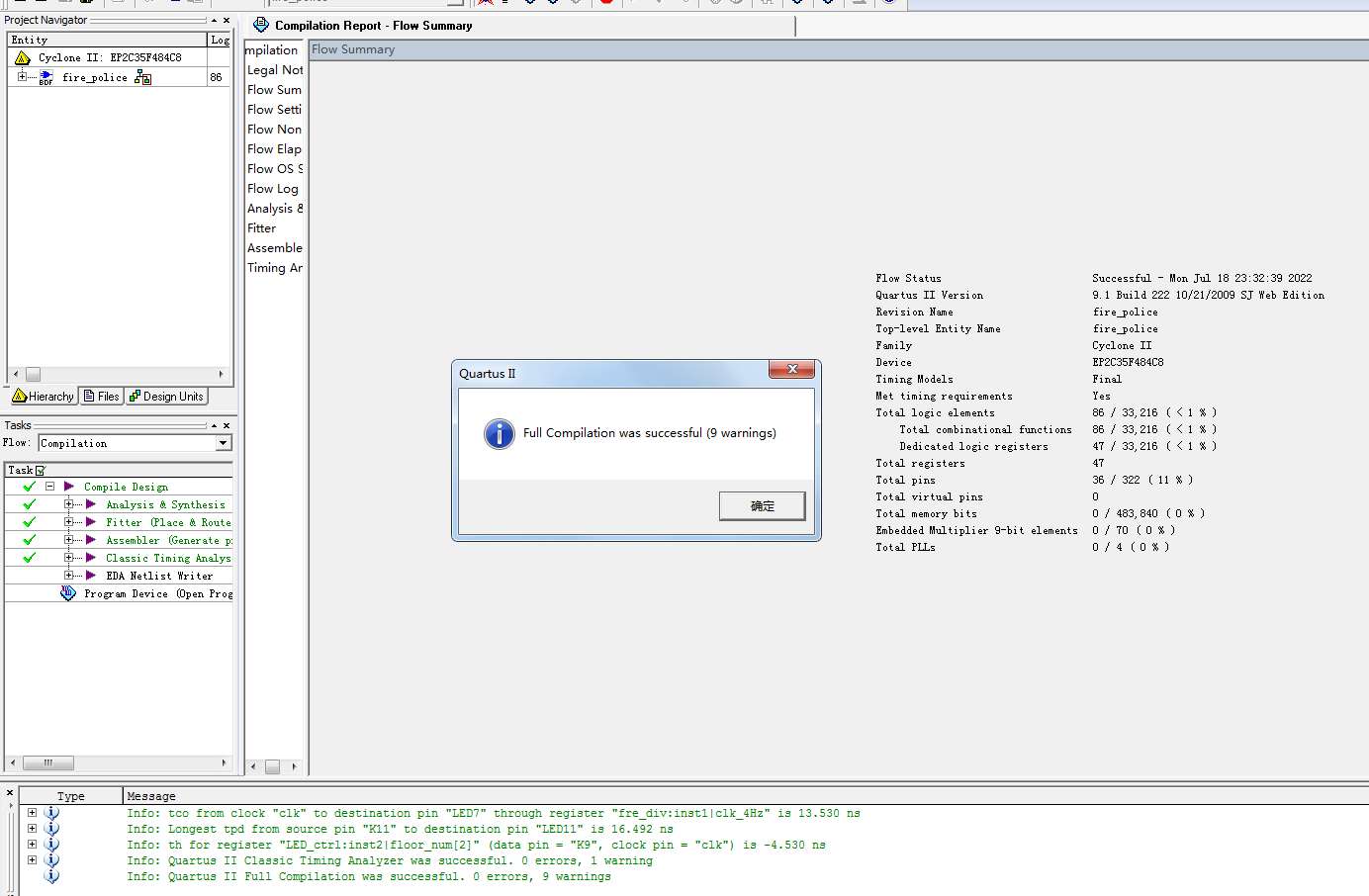Viewport: 1369px width, 896px height.
Task: Click the fire_police BDF entity icon
Action: pos(46,77)
